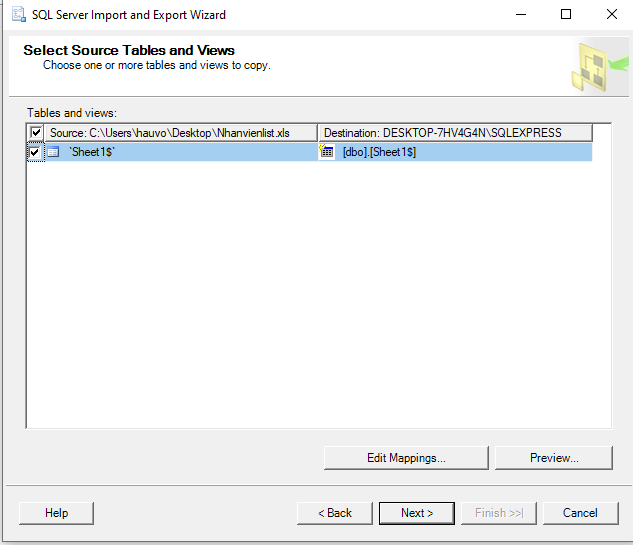This screenshot has width=633, height=545.
Task: Click the Source column header
Action: pyautogui.click(x=180, y=133)
